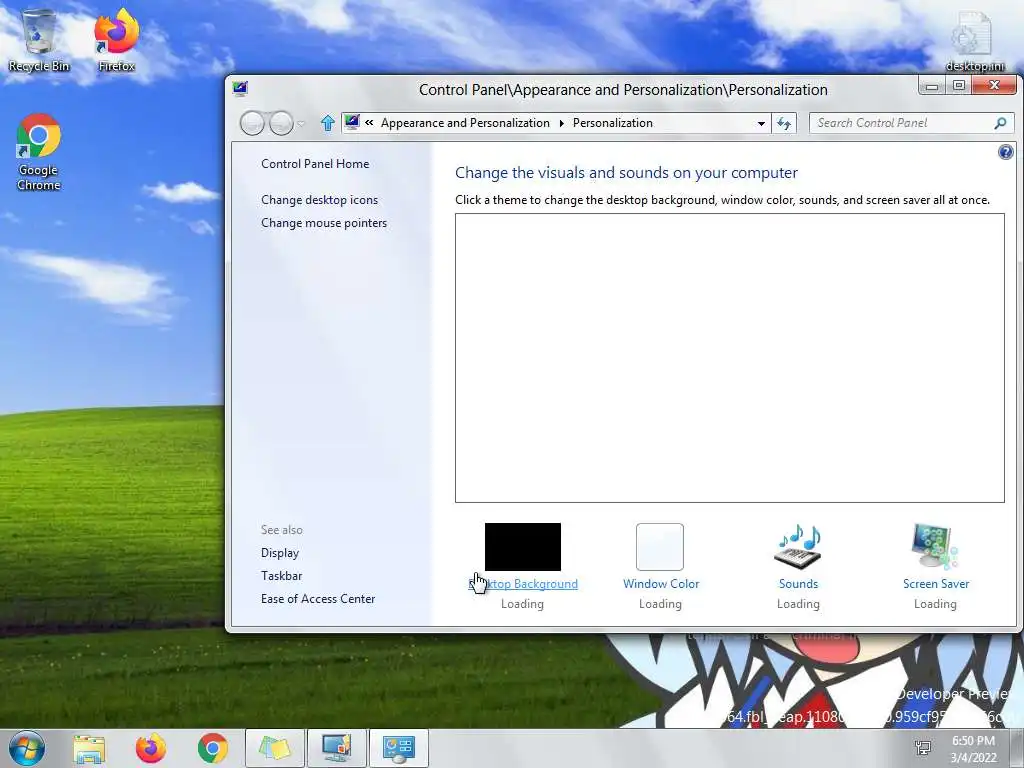Go up one level with blue arrow
Image resolution: width=1024 pixels, height=768 pixels.
(x=328, y=123)
